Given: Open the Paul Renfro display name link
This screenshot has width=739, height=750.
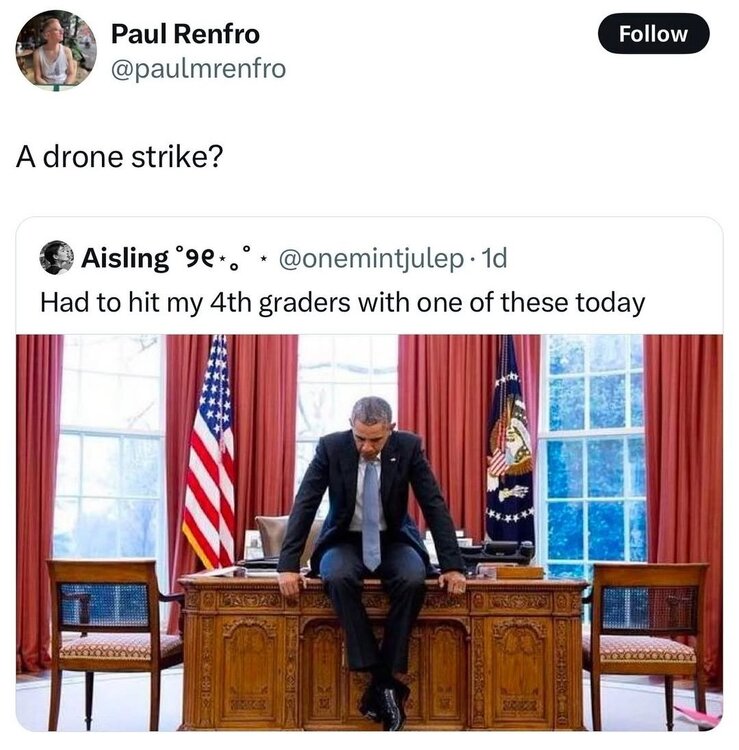Looking at the screenshot, I should [185, 34].
